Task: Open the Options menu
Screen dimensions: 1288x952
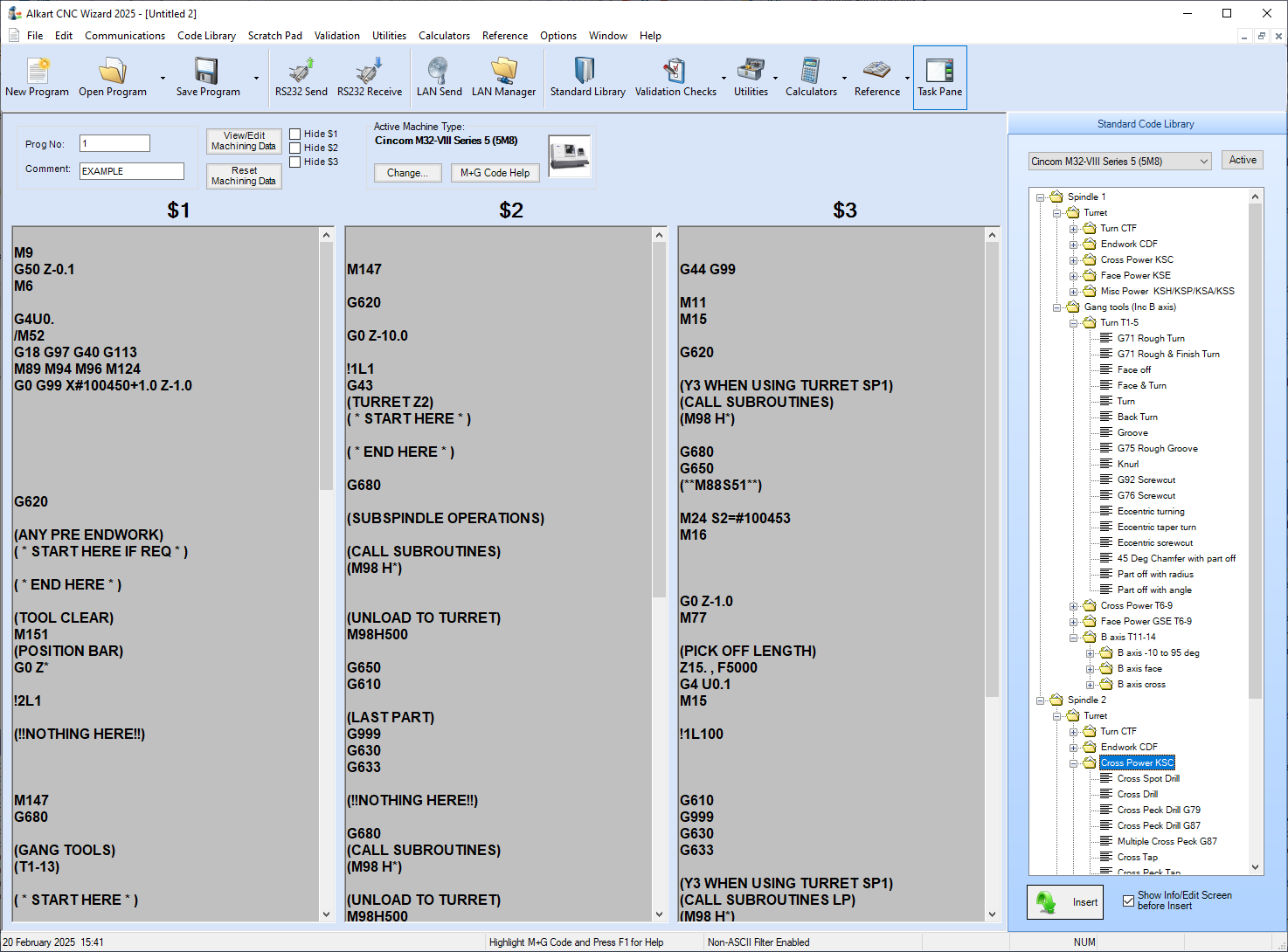Action: pos(558,36)
